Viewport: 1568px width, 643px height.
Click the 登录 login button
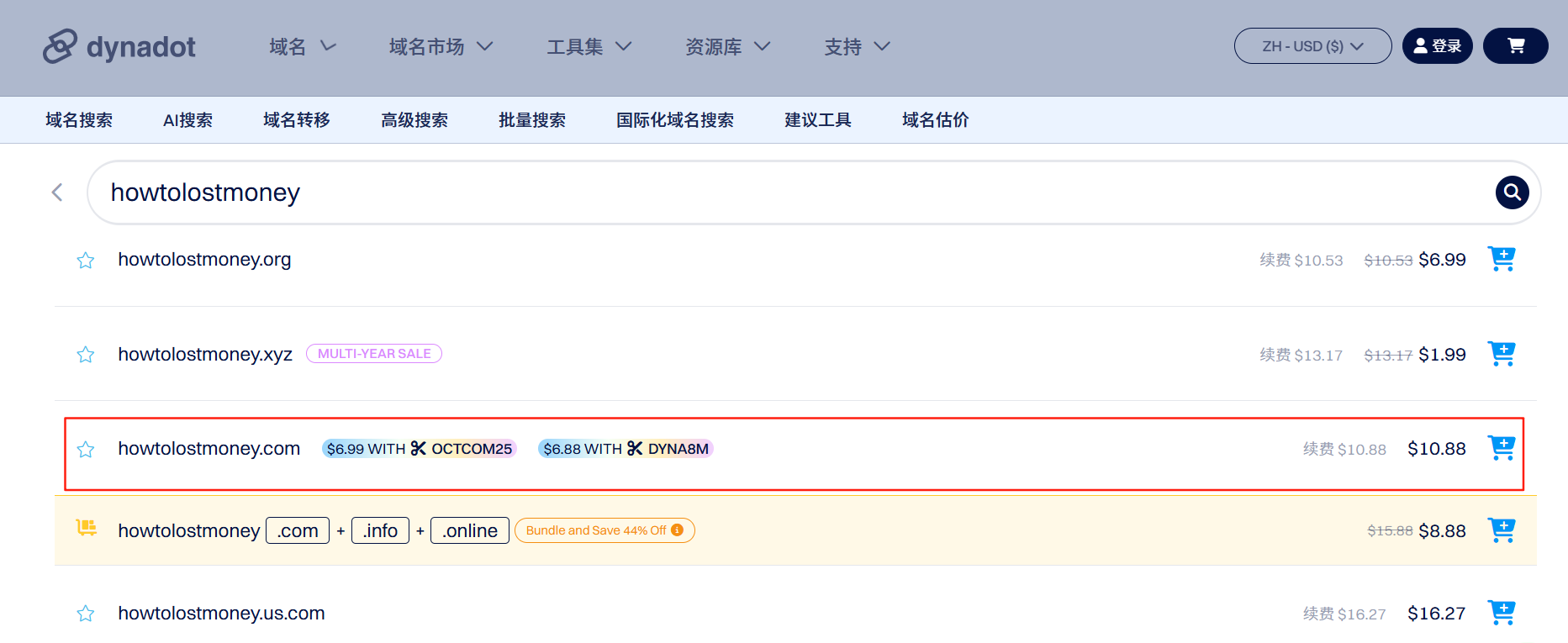[x=1437, y=46]
